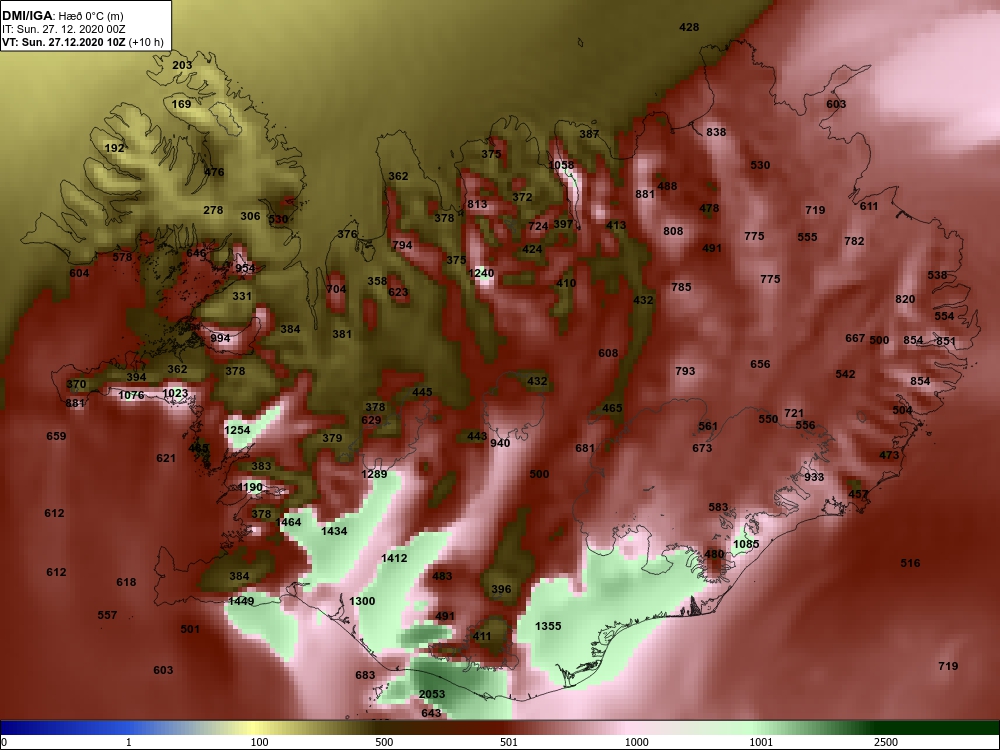Click the 2500 label on the color scale
The height and width of the screenshot is (750, 1000).
click(885, 742)
